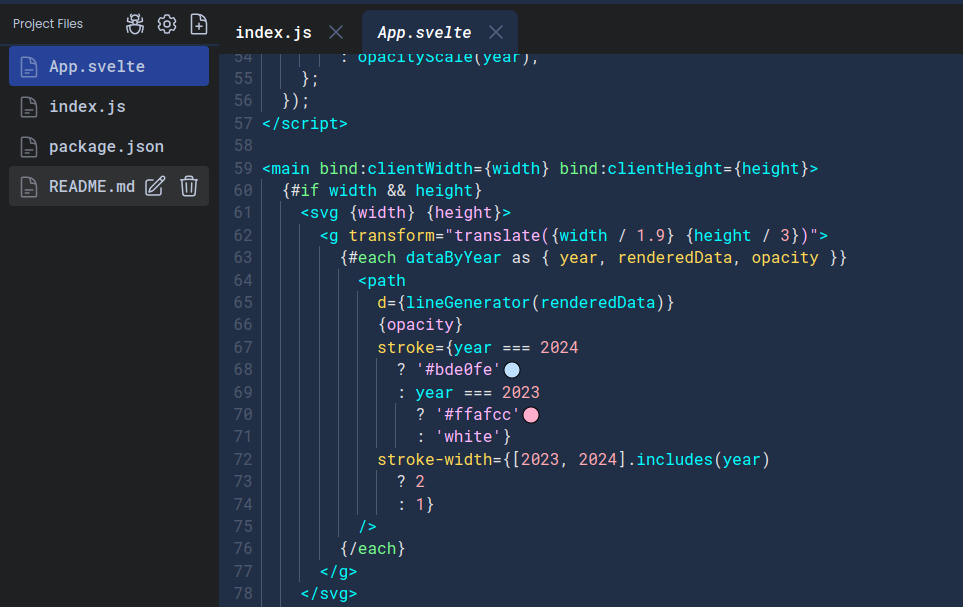Close the index.js tab
This screenshot has height=607, width=963.
tap(336, 33)
